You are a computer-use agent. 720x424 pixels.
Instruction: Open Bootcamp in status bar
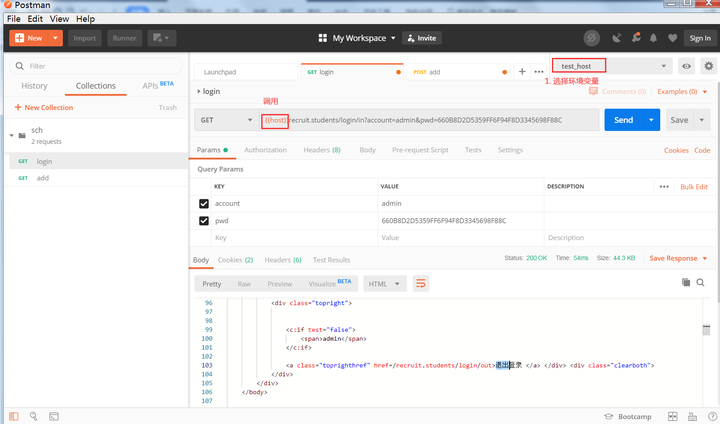[x=628, y=417]
